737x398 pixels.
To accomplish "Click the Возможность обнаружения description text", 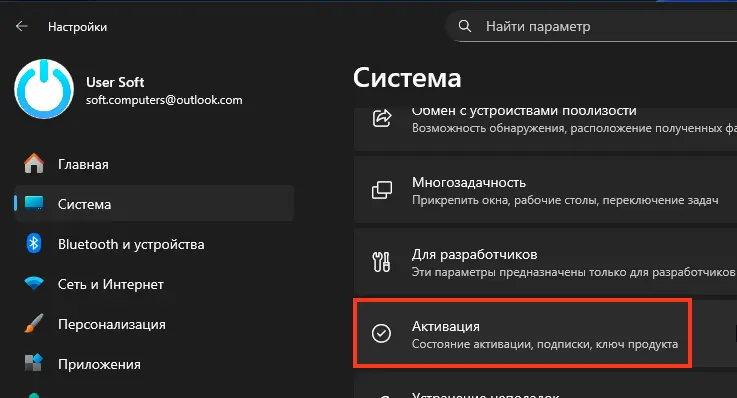I will [x=574, y=128].
